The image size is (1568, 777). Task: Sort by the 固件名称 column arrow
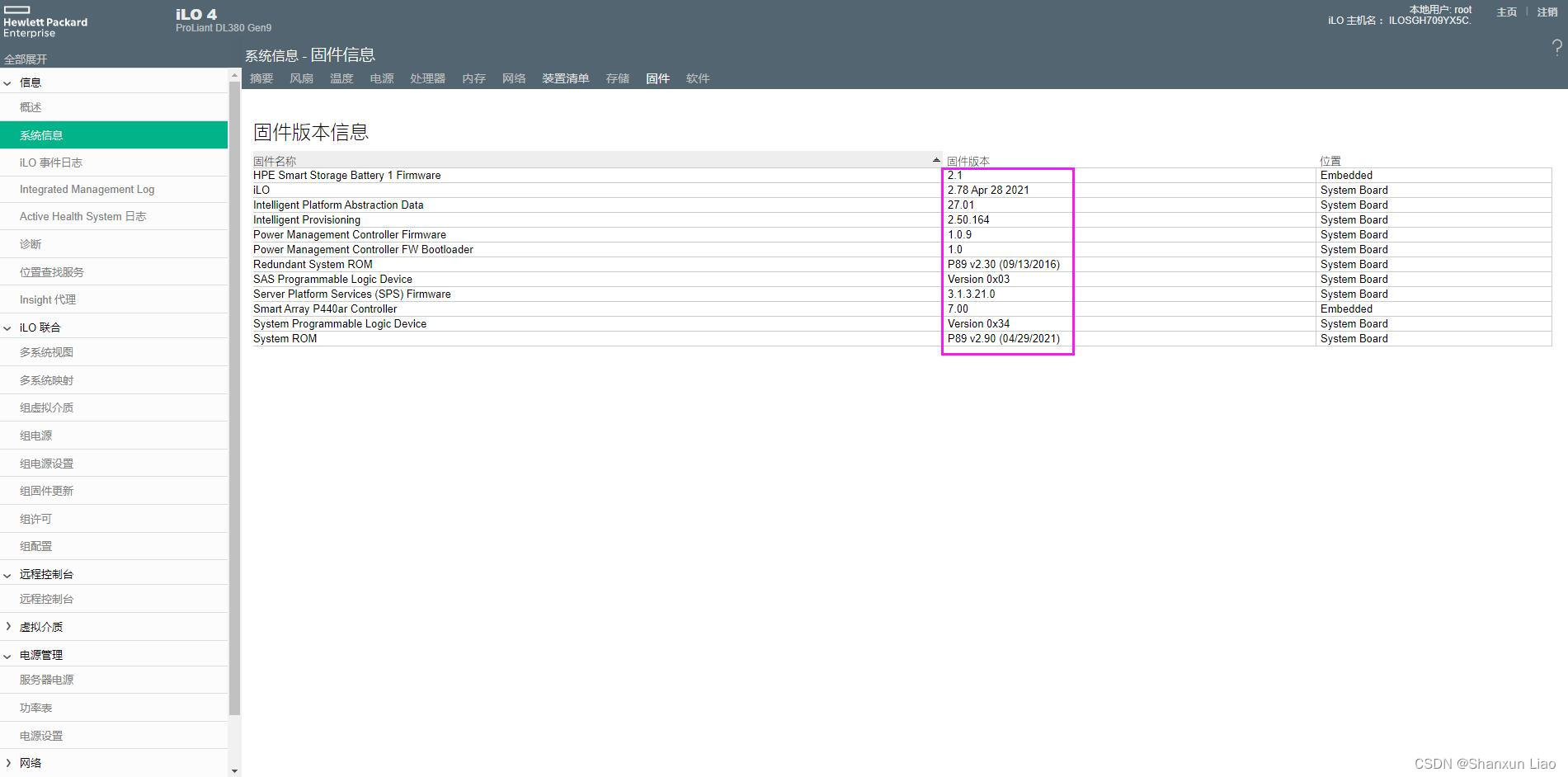coord(936,160)
